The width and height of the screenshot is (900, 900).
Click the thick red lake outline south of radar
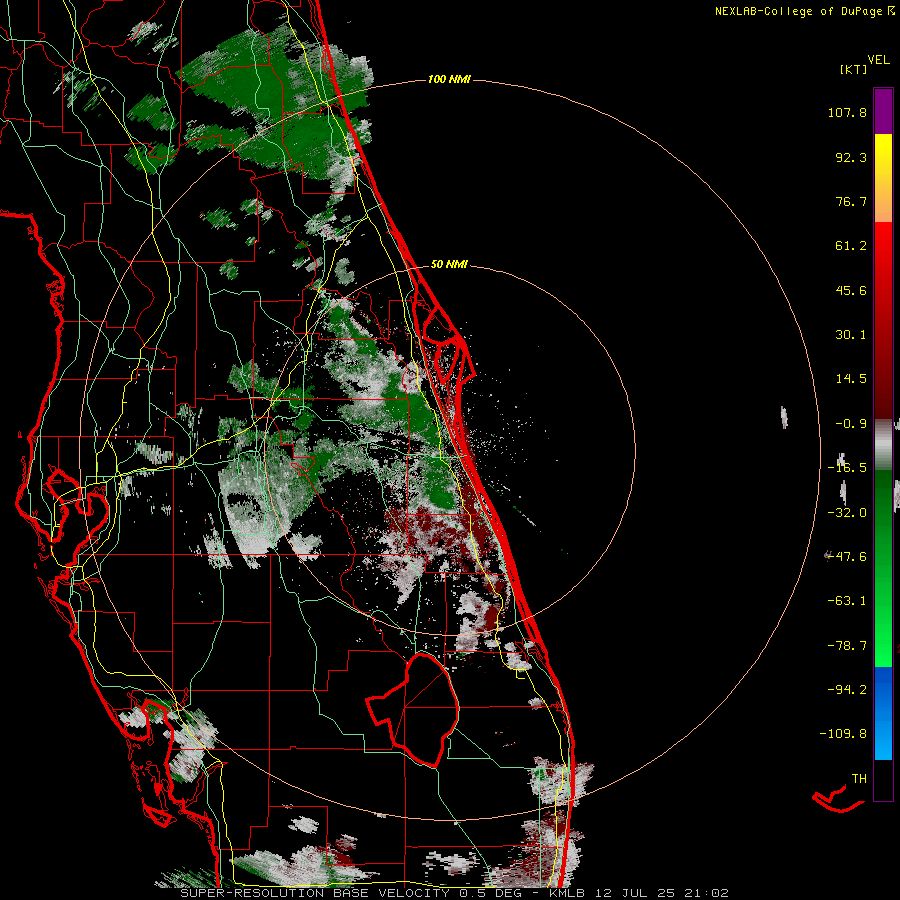pos(413,711)
